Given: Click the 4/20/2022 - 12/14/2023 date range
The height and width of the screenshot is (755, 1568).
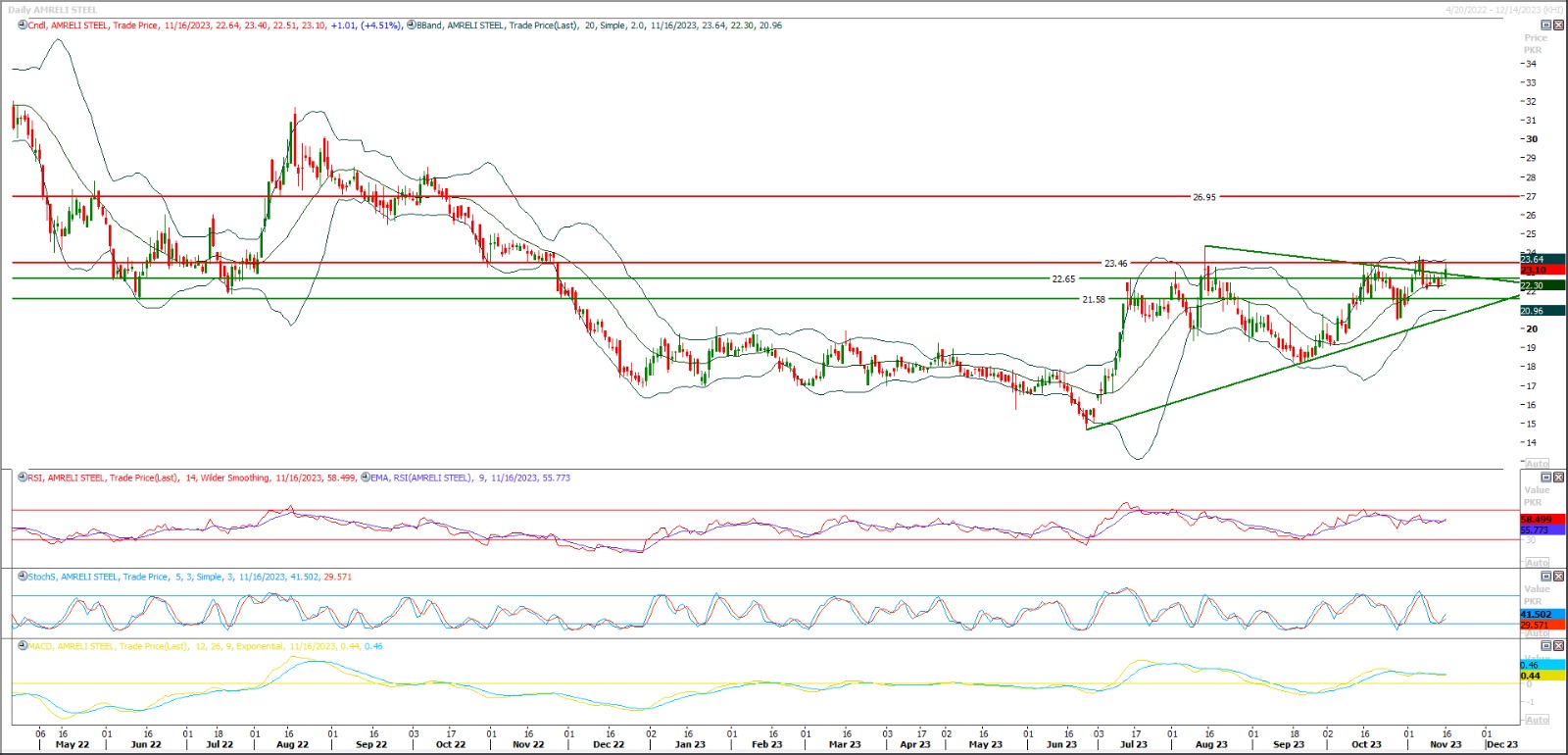Looking at the screenshot, I should [x=1504, y=10].
